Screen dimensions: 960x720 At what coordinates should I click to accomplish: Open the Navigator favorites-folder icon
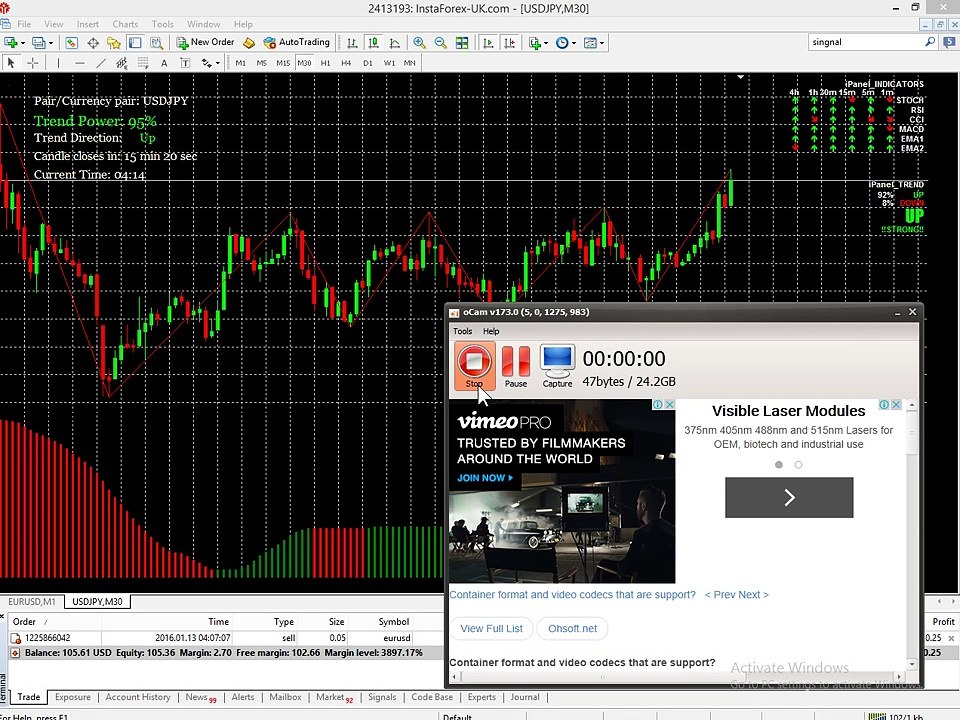(x=114, y=42)
